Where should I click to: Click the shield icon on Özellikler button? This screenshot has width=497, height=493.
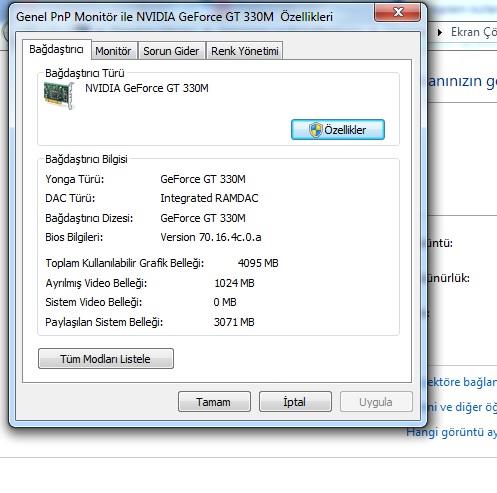point(315,130)
